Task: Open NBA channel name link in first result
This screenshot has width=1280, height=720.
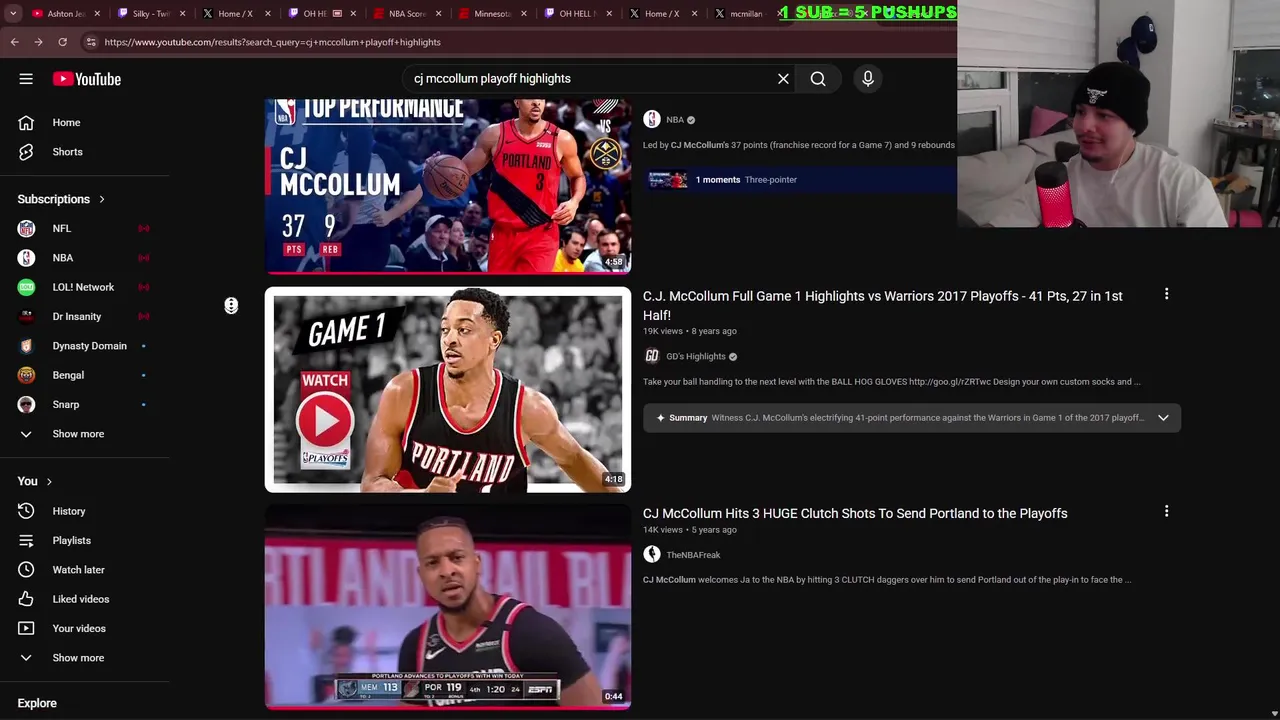Action: click(x=675, y=120)
